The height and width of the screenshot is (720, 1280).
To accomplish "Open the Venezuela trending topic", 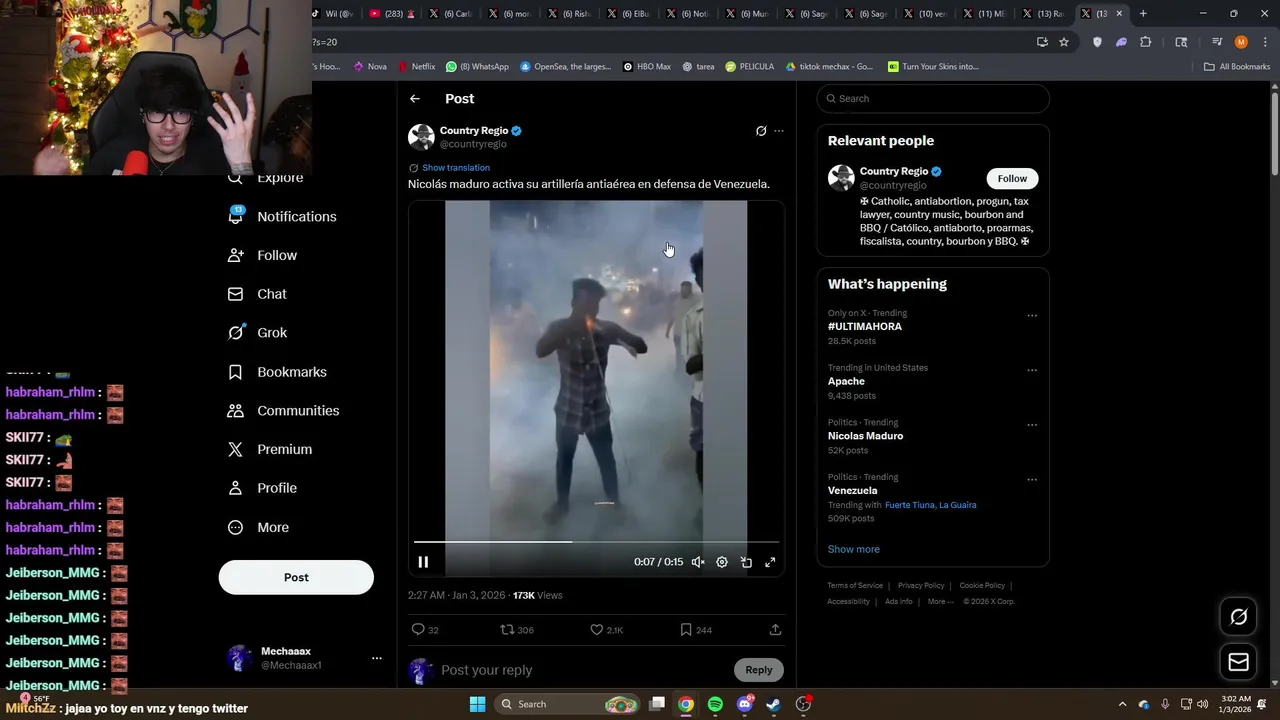I will pyautogui.click(x=853, y=490).
